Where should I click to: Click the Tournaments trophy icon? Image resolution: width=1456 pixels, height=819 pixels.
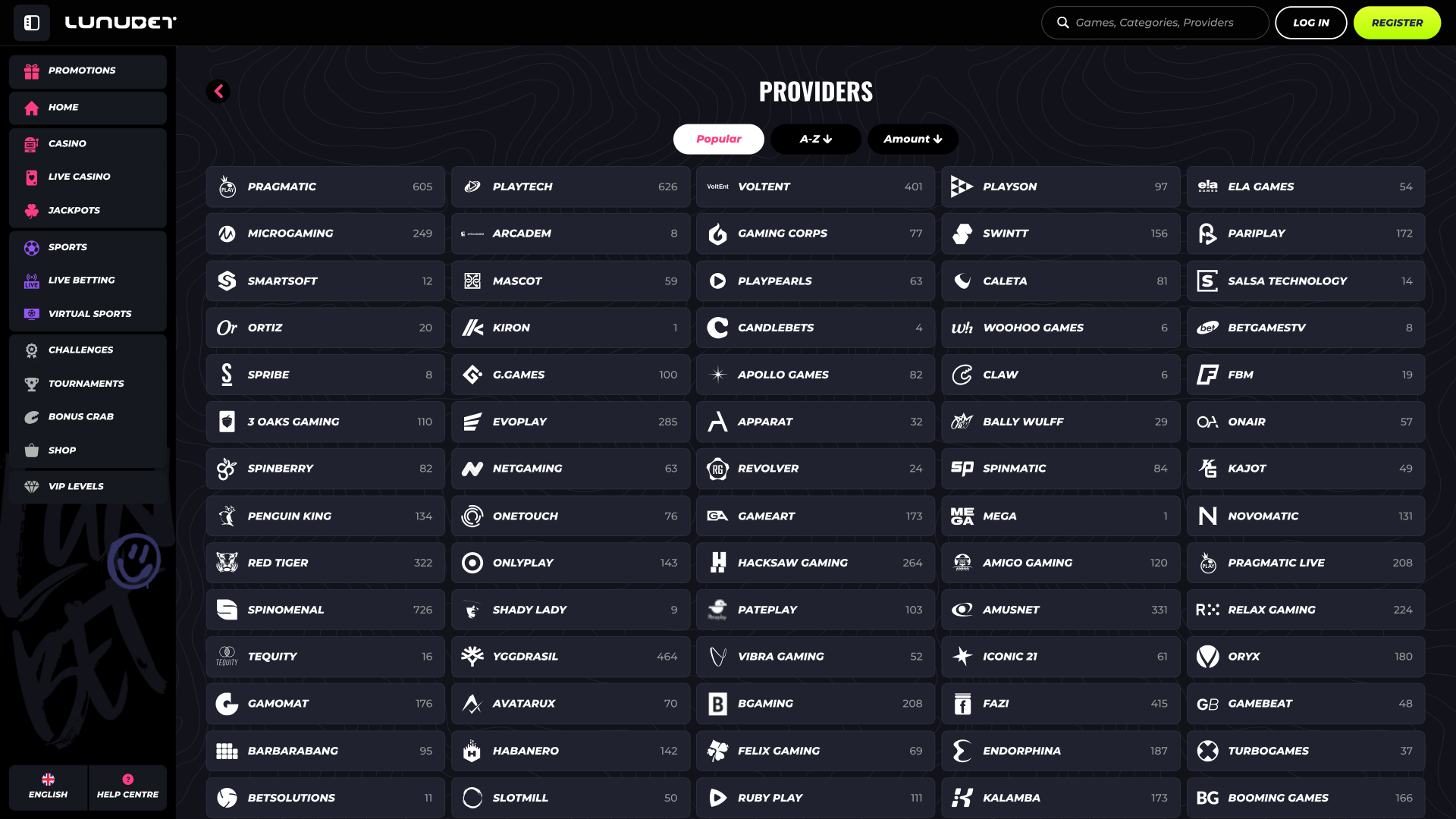click(x=31, y=384)
